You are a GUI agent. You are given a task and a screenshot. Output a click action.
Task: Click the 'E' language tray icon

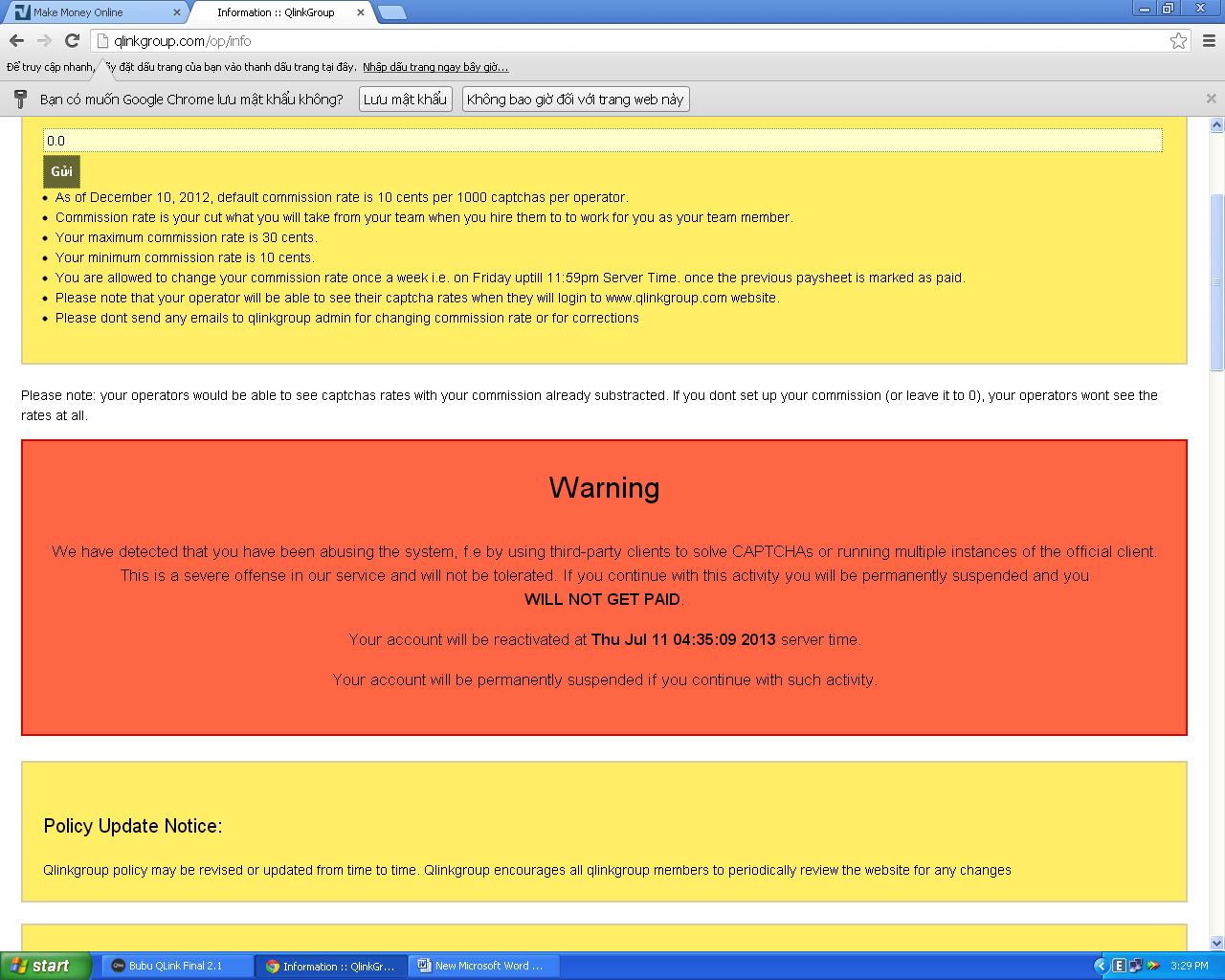point(1119,966)
